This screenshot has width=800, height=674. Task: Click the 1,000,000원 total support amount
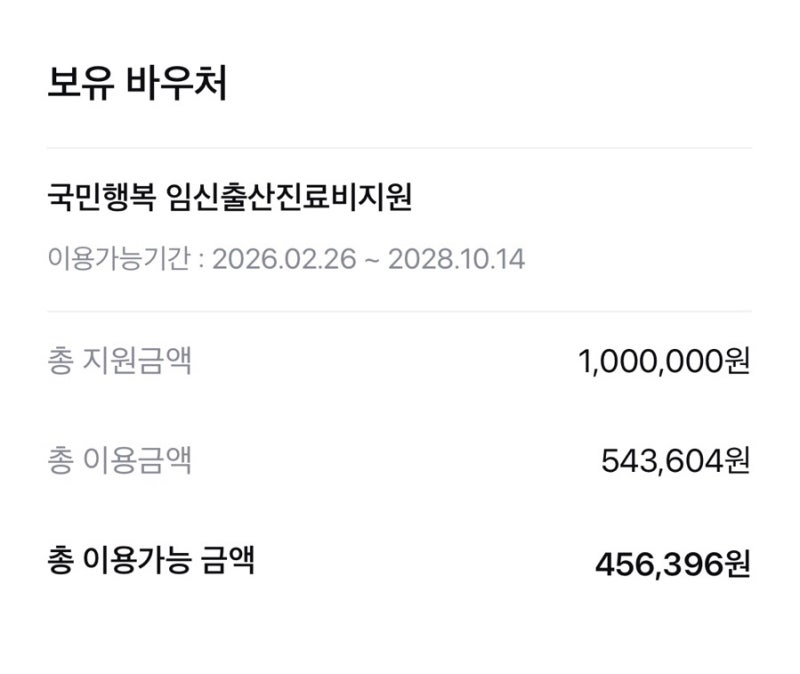[664, 361]
